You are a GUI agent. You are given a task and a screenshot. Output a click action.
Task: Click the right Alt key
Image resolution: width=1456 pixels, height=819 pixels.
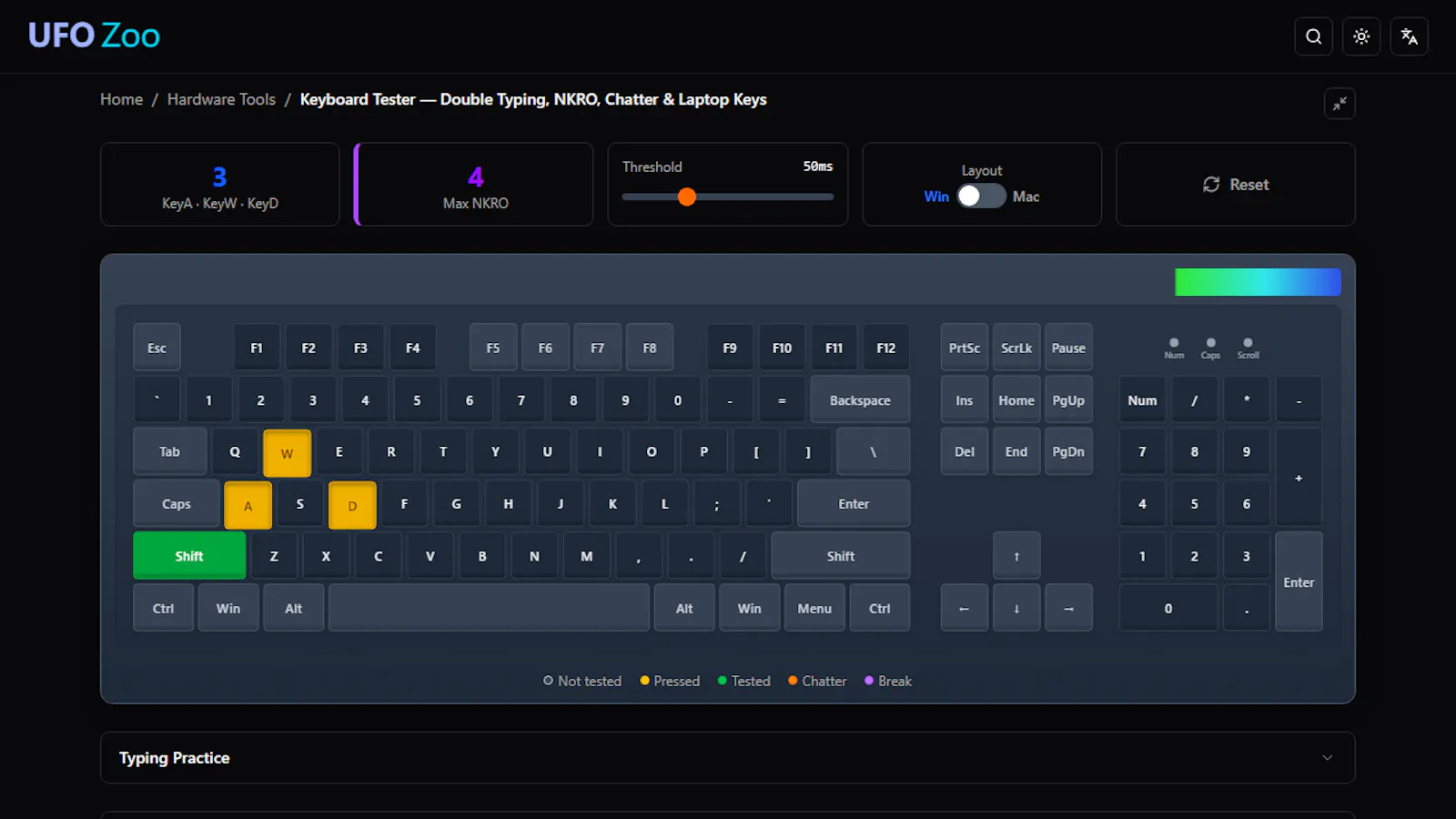[x=684, y=608]
